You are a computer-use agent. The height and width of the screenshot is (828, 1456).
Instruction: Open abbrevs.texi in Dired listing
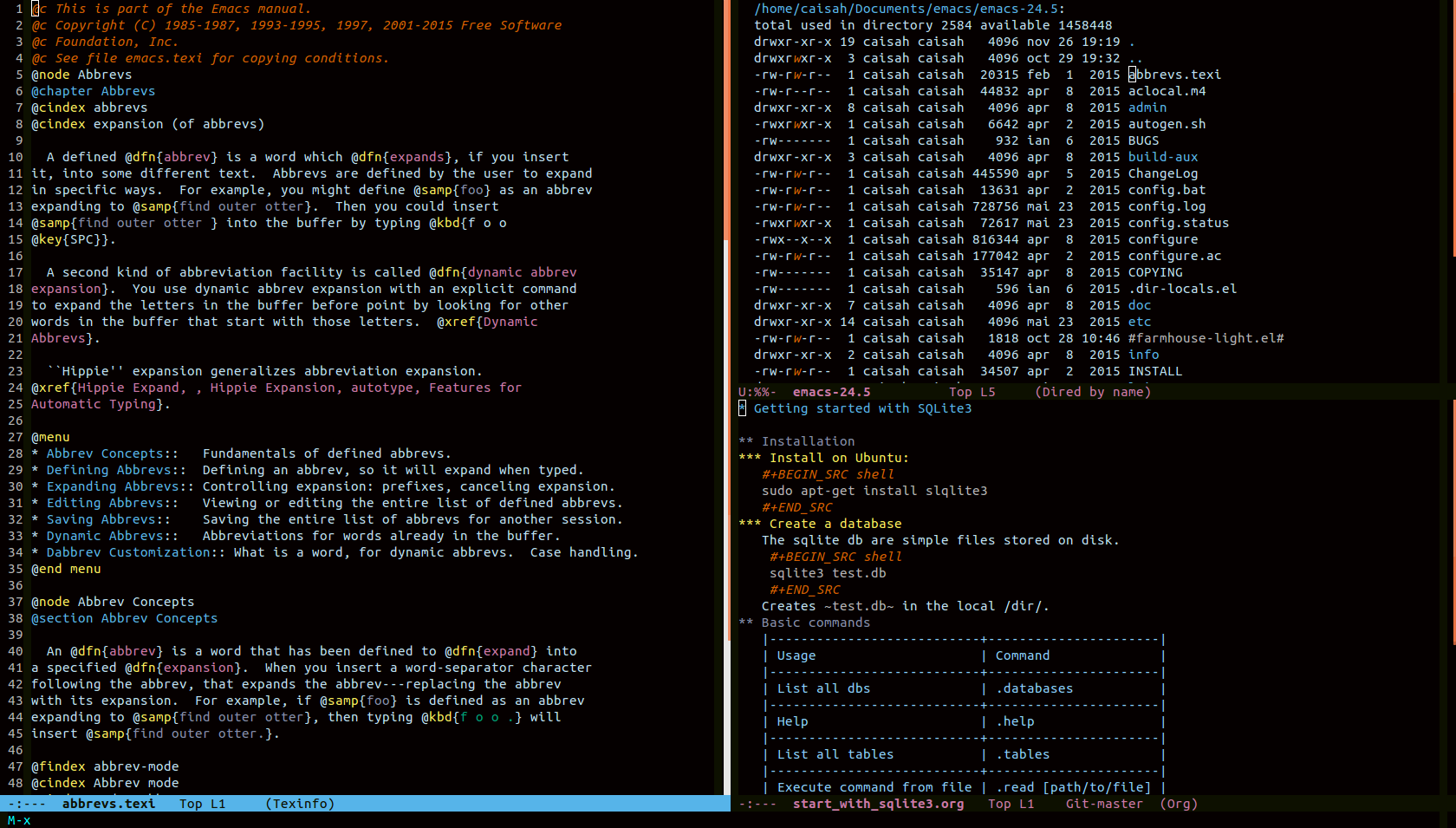(x=1174, y=75)
